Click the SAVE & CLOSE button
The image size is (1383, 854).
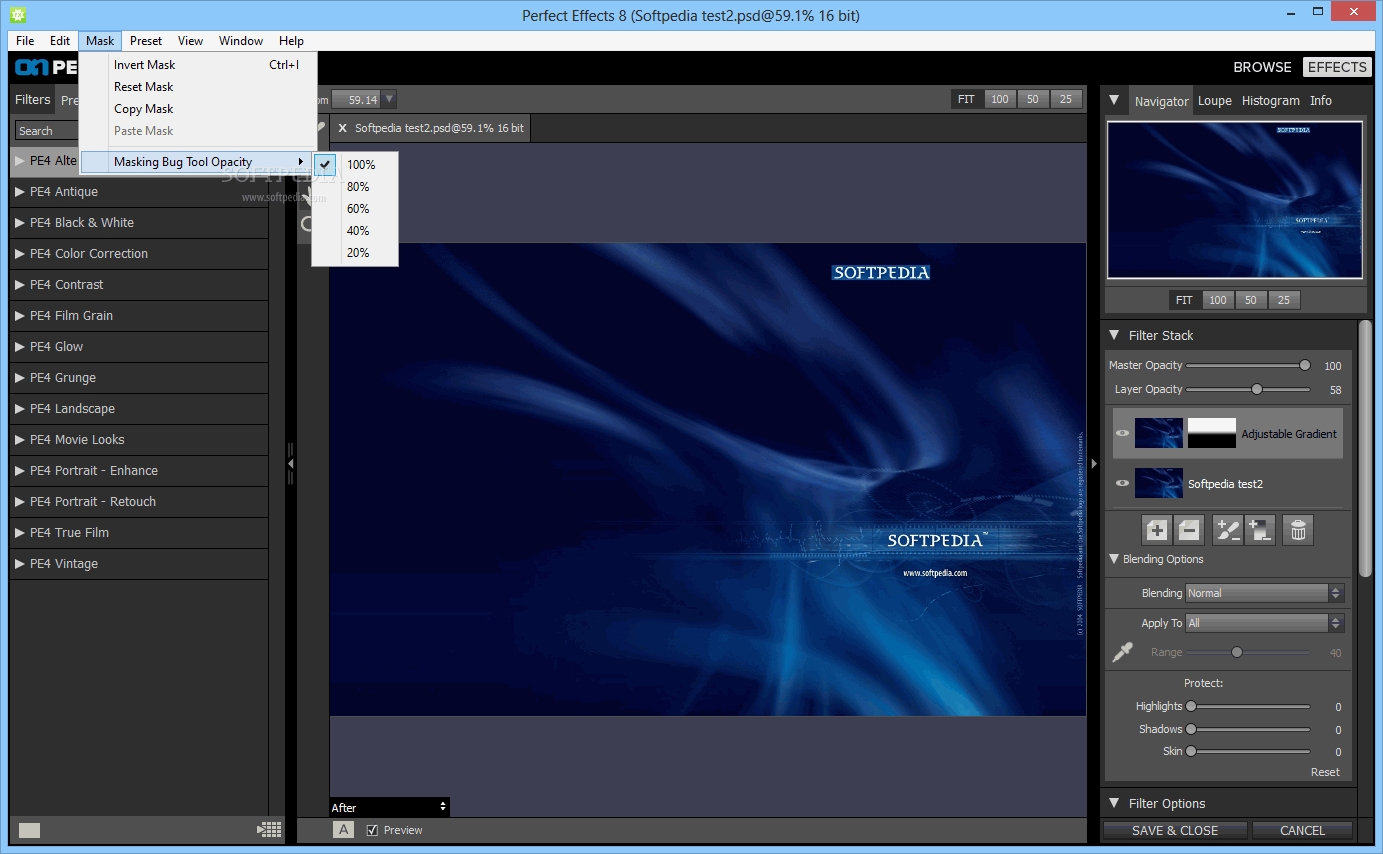pyautogui.click(x=1175, y=830)
